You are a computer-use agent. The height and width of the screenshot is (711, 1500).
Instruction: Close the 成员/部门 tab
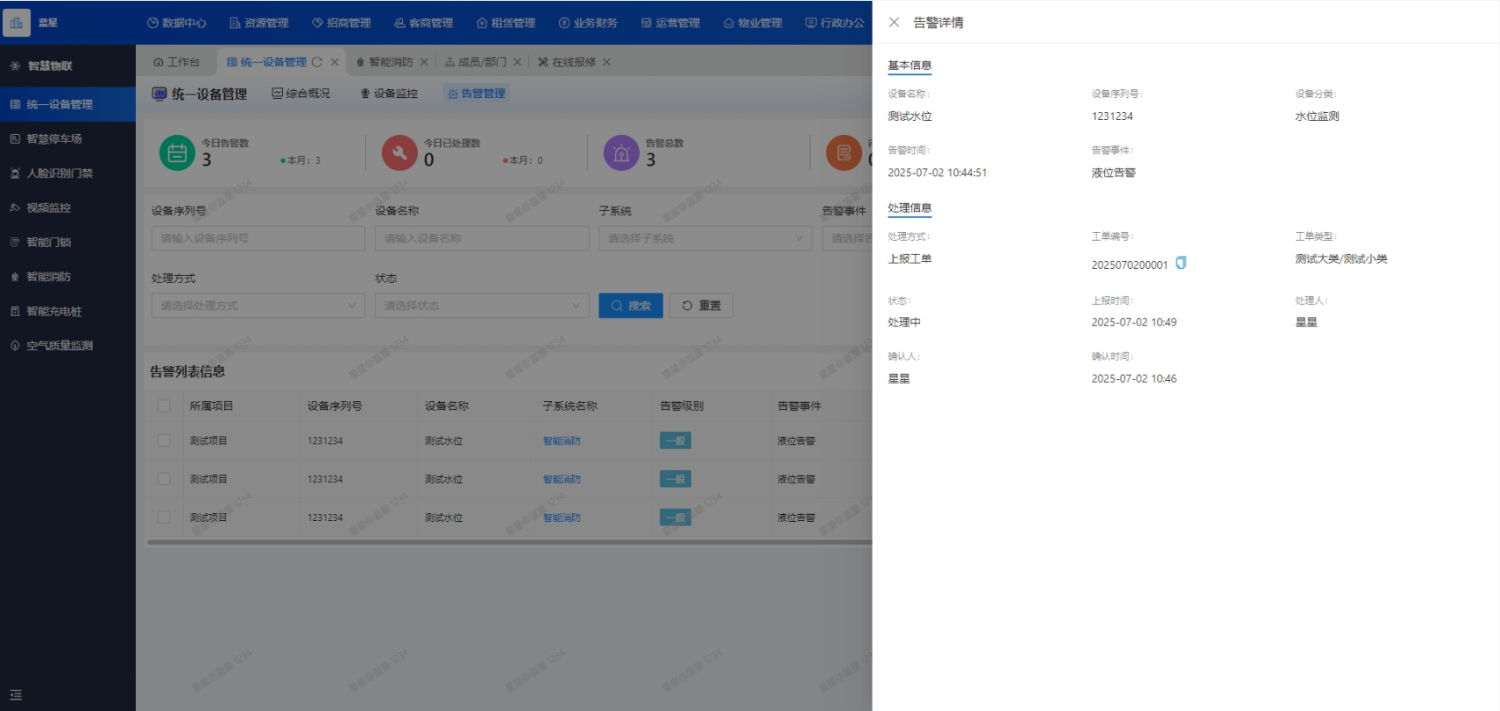click(x=517, y=62)
